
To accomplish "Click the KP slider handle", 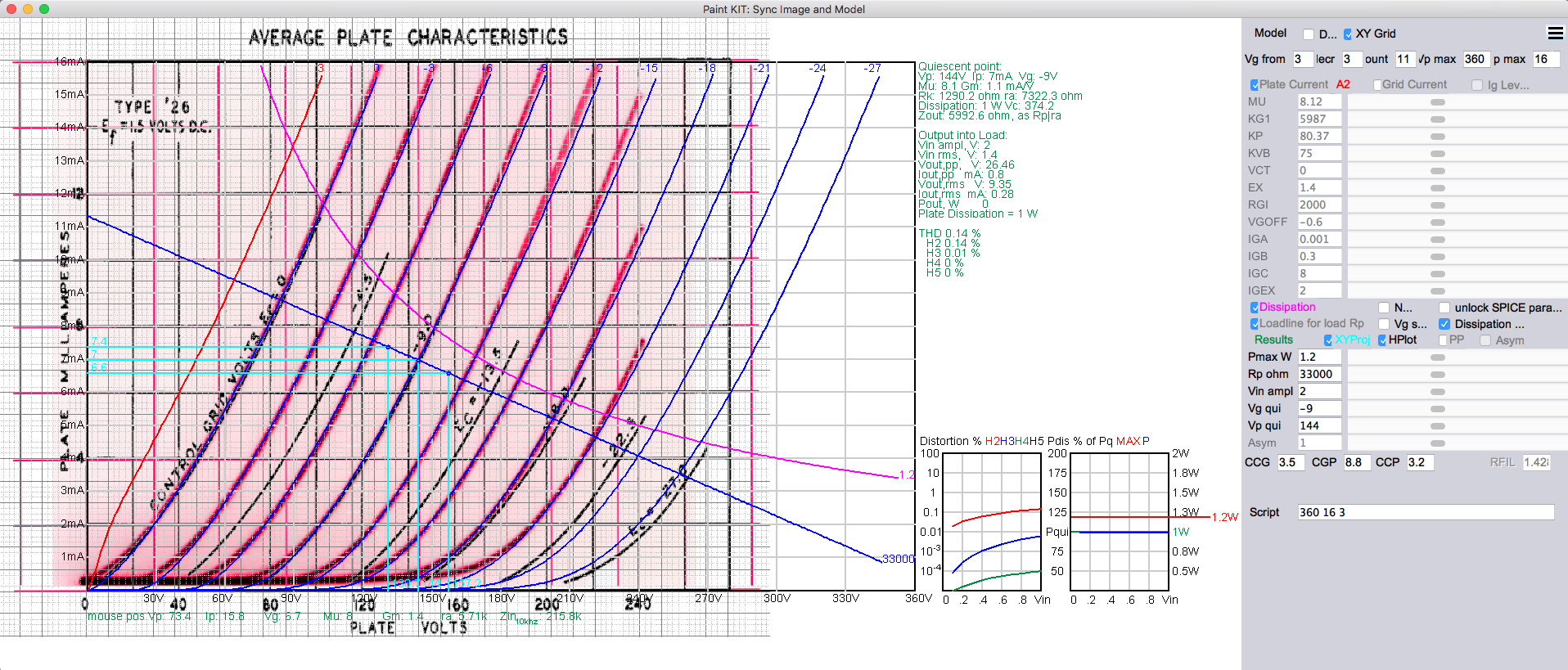I will [x=1437, y=137].
